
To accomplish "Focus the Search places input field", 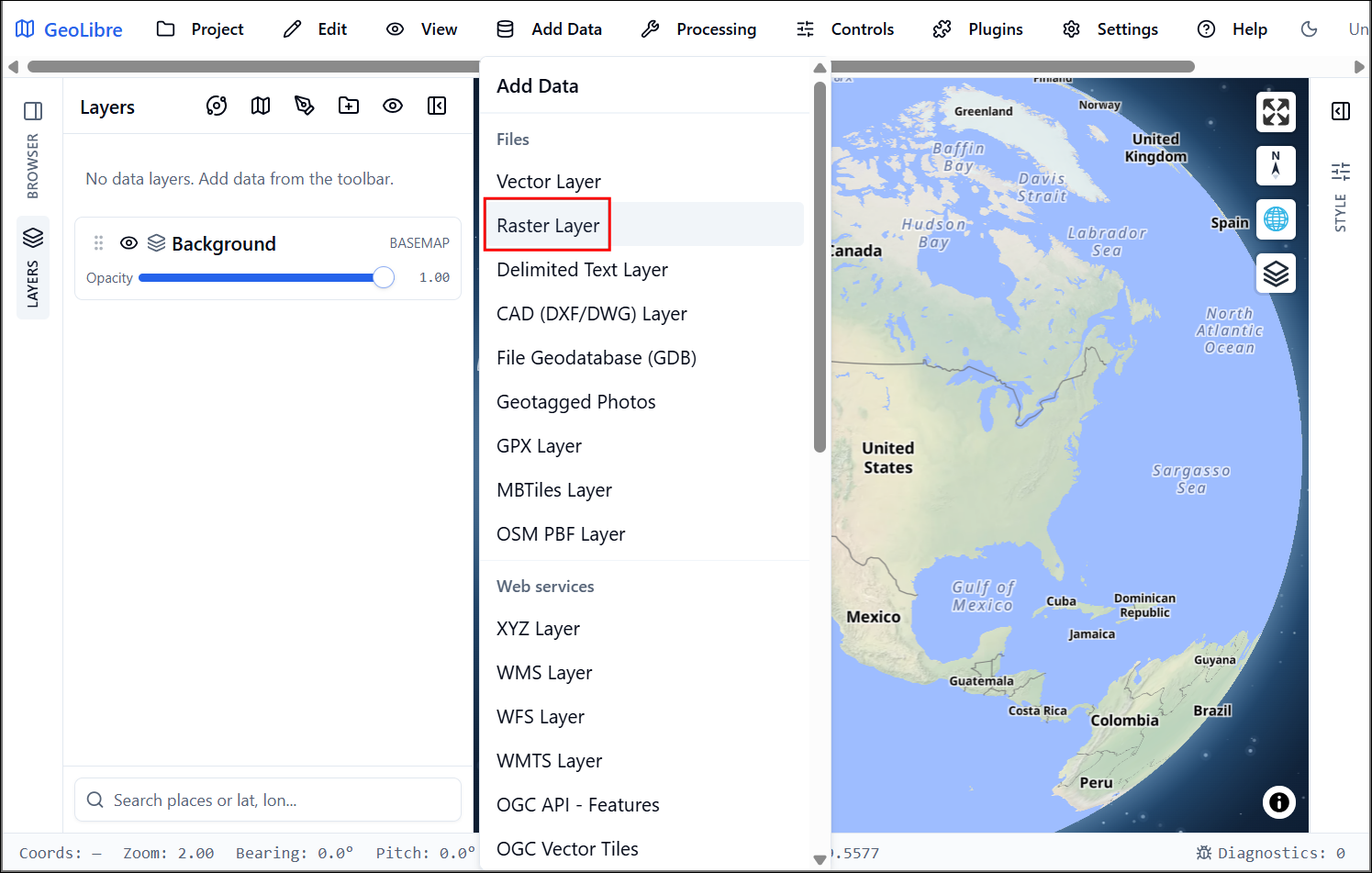I will pos(268,800).
